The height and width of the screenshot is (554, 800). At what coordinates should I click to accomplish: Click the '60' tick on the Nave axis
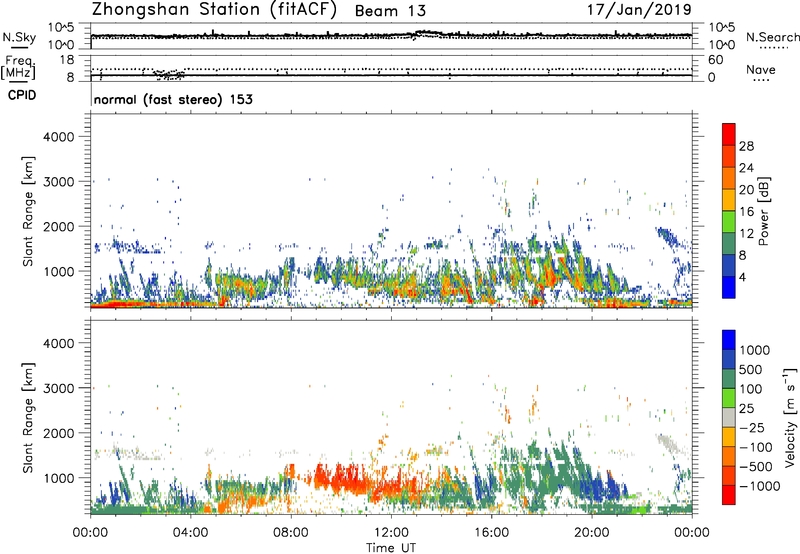click(x=715, y=60)
